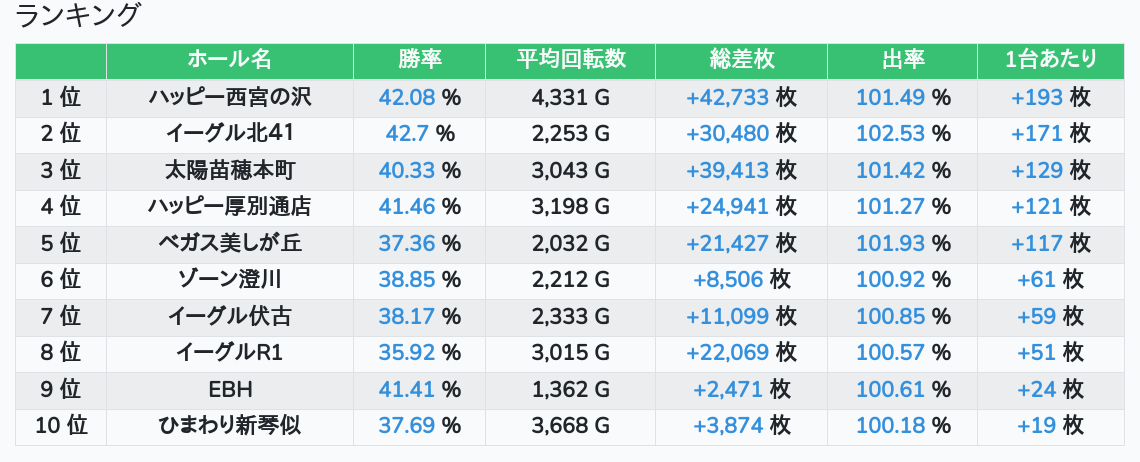Click the EBH hall name

229,389
